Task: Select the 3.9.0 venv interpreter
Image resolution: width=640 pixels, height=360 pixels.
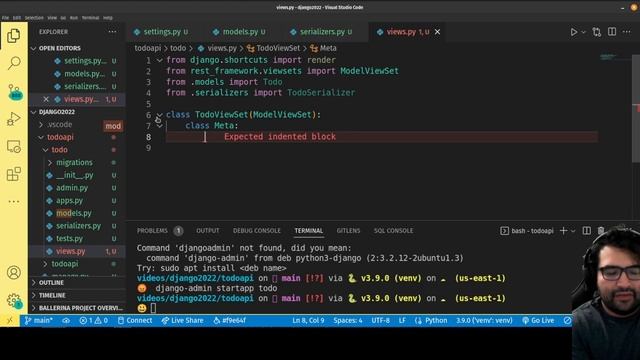Action: pyautogui.click(x=484, y=320)
